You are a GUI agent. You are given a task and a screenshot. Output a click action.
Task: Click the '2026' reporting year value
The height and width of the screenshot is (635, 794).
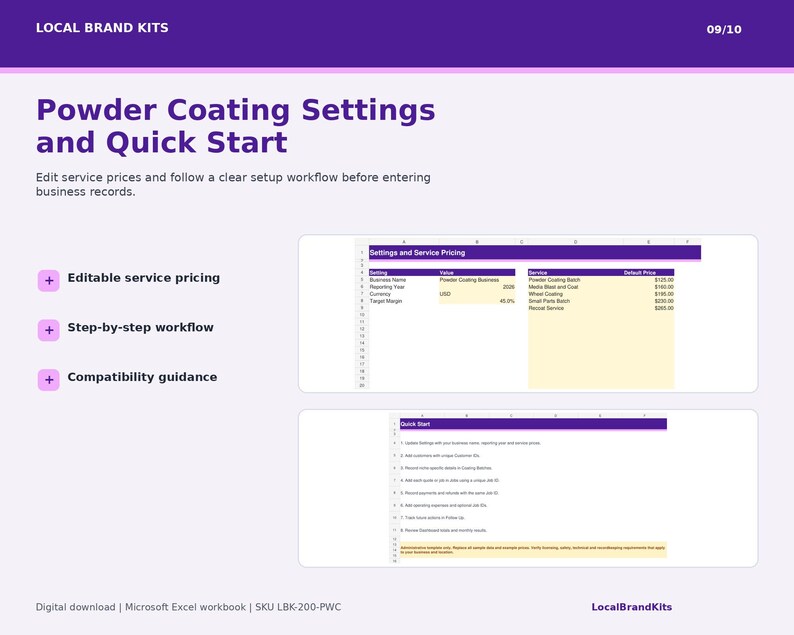[477, 287]
